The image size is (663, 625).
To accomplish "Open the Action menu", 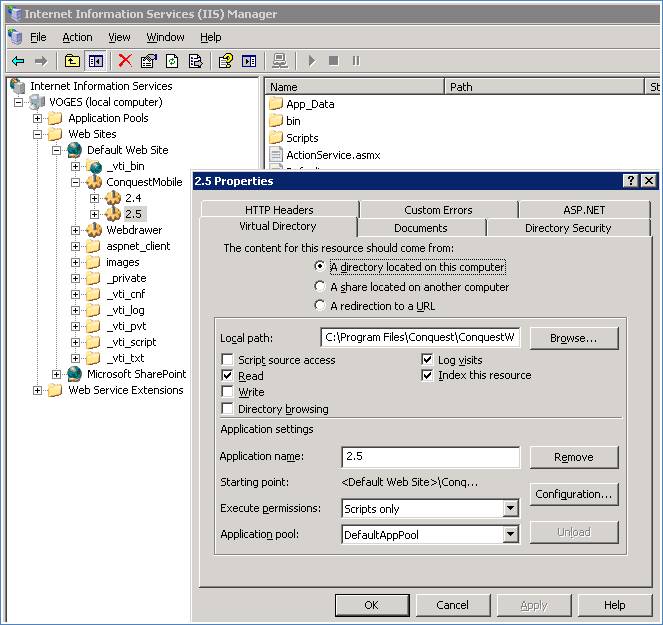I will coord(77,38).
